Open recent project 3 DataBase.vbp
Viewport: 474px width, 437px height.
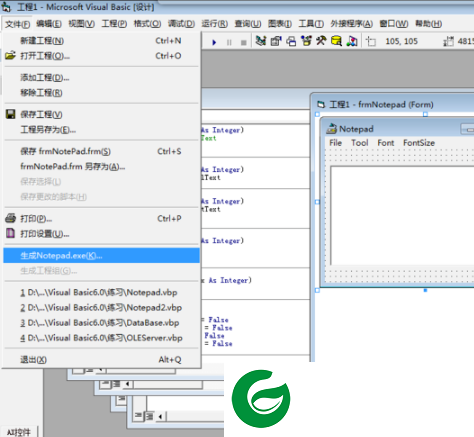[x=101, y=323]
